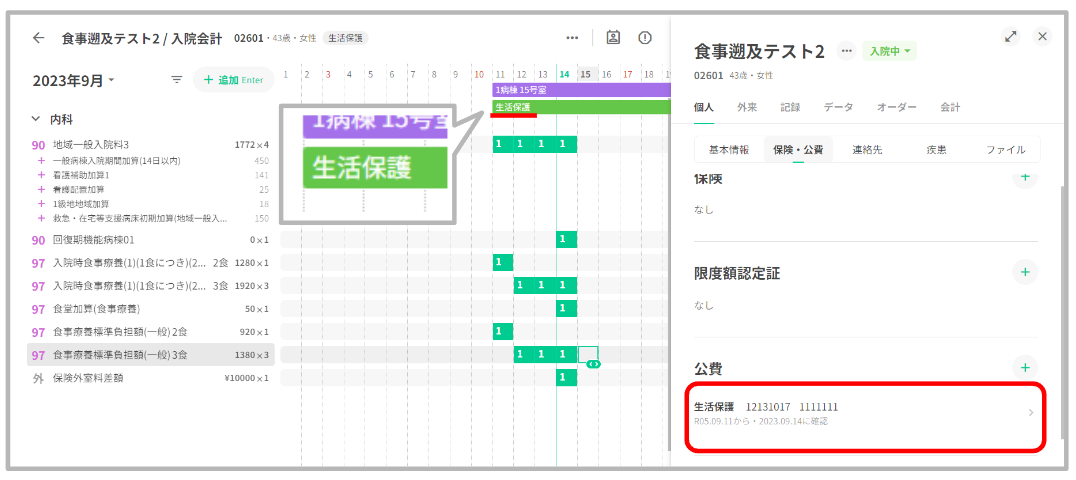Click the green arrows handle under day 15

[594, 365]
